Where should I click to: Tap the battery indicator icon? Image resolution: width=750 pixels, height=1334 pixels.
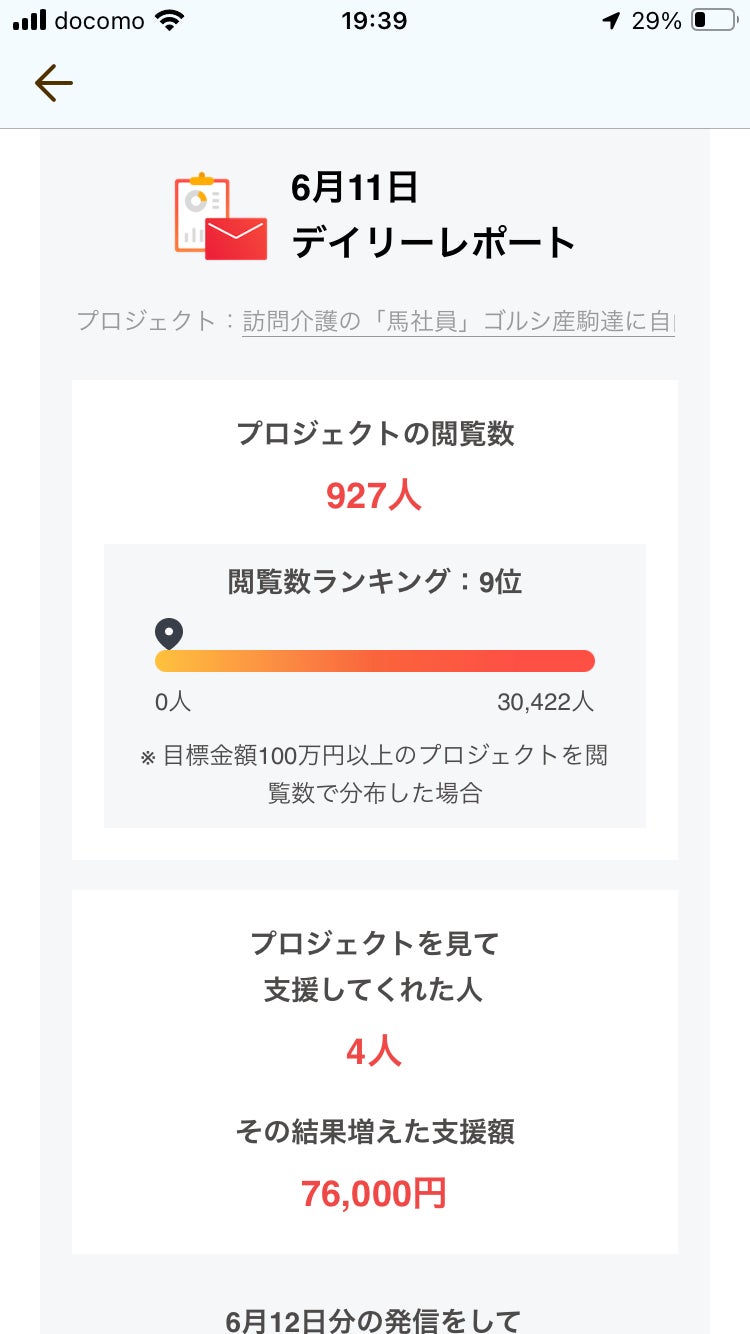pyautogui.click(x=713, y=21)
